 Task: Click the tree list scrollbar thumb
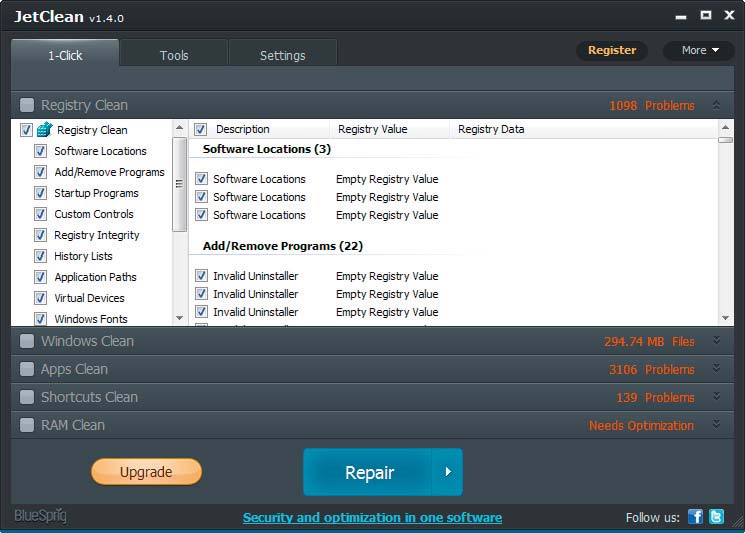click(x=179, y=184)
